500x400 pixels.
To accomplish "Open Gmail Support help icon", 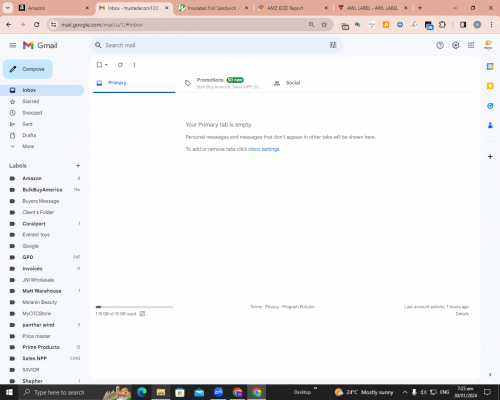I will [440, 45].
